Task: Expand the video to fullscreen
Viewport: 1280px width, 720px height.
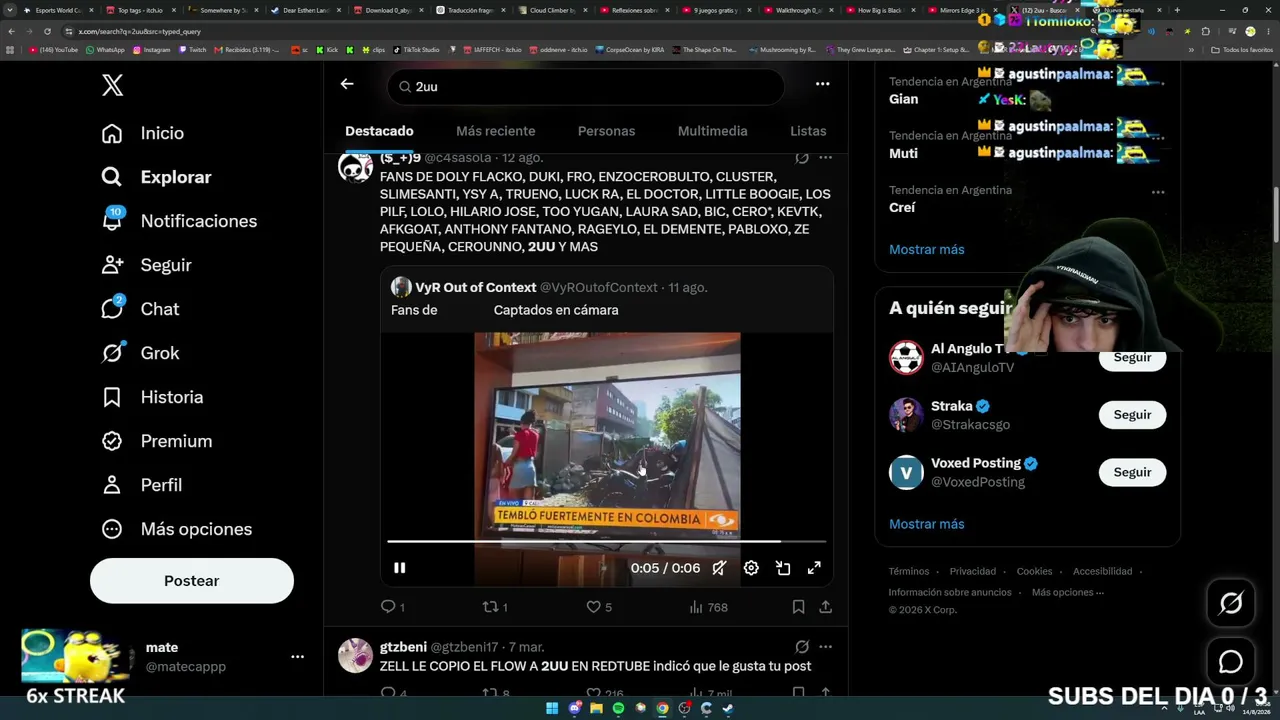Action: [815, 568]
